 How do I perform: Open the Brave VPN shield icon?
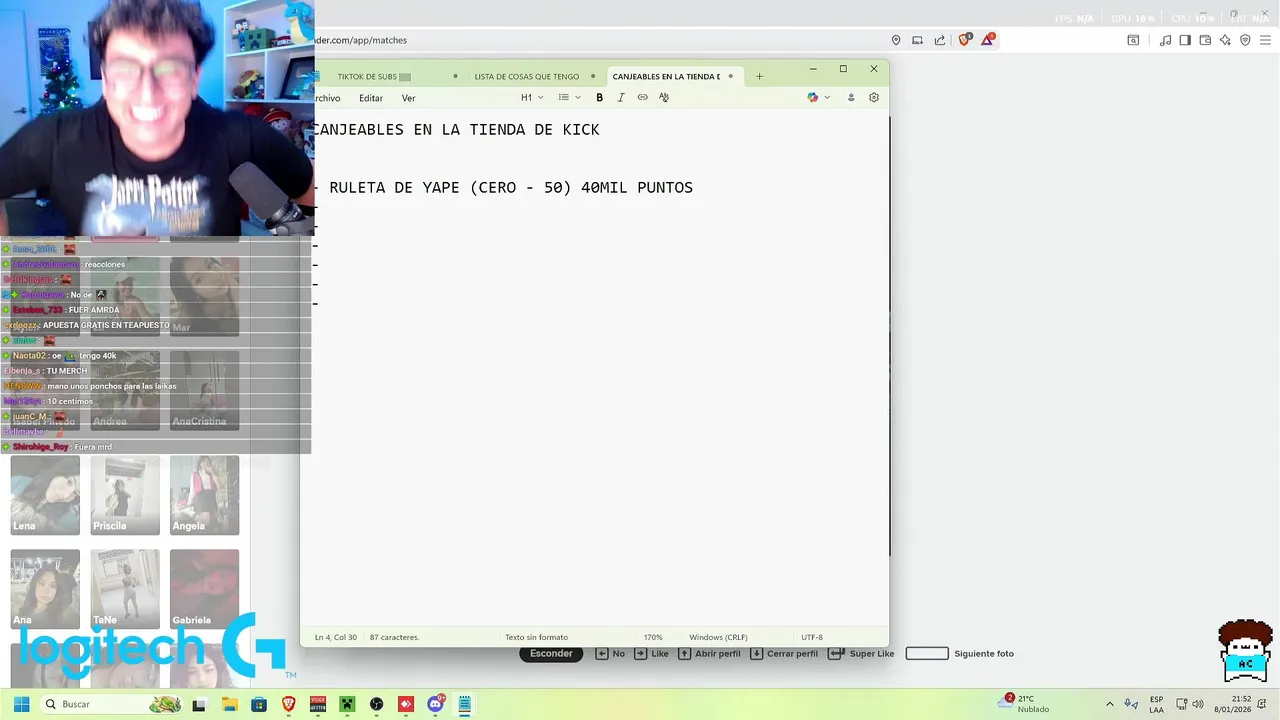(x=1245, y=40)
